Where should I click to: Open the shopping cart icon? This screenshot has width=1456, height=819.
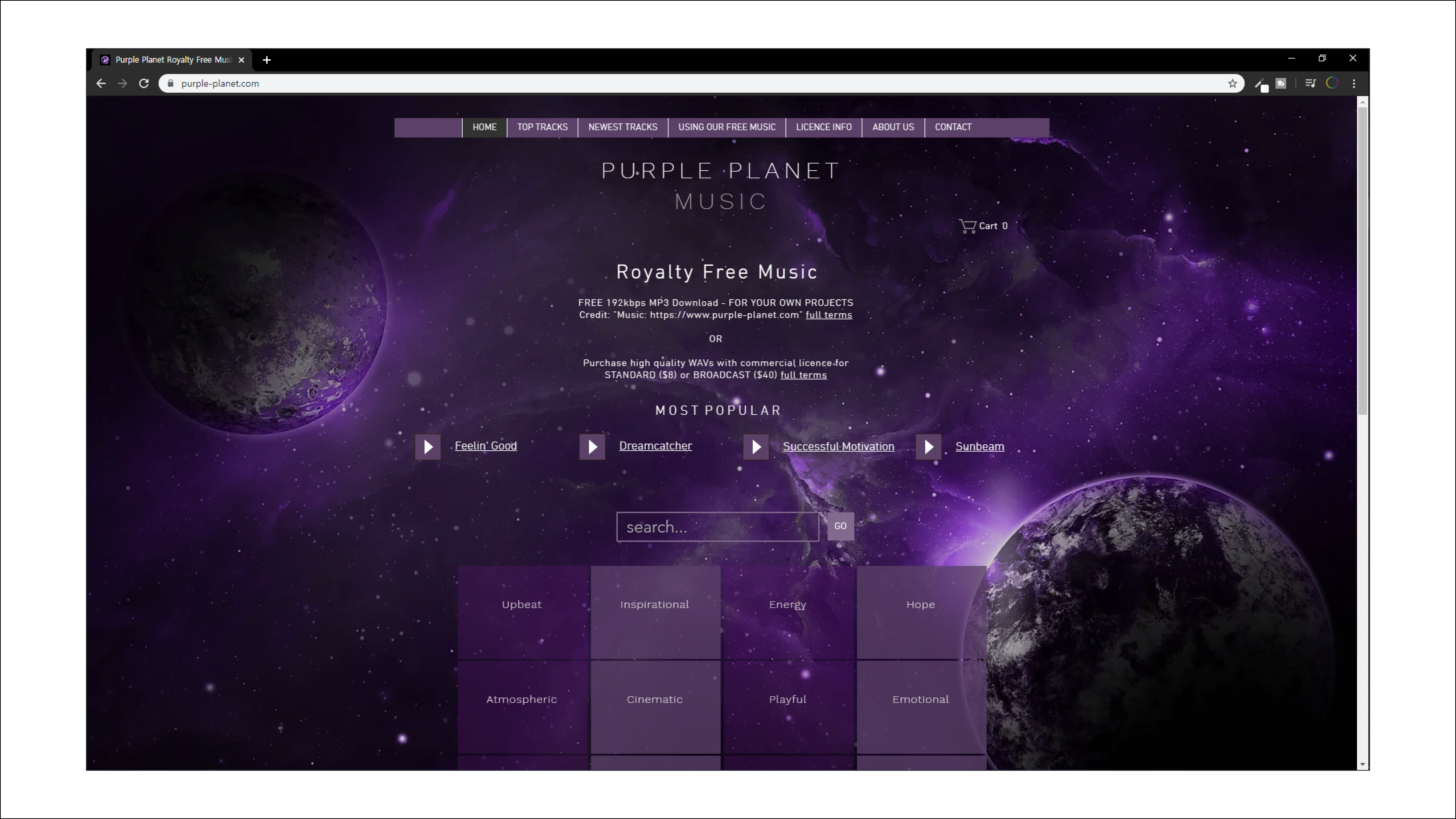point(968,226)
